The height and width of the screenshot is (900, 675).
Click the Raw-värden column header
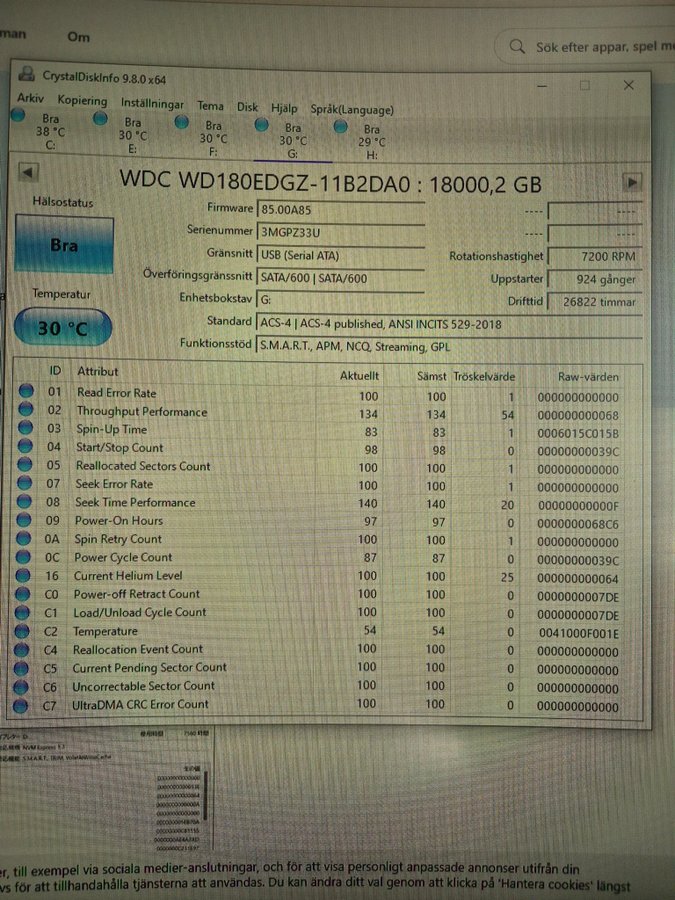[x=588, y=377]
